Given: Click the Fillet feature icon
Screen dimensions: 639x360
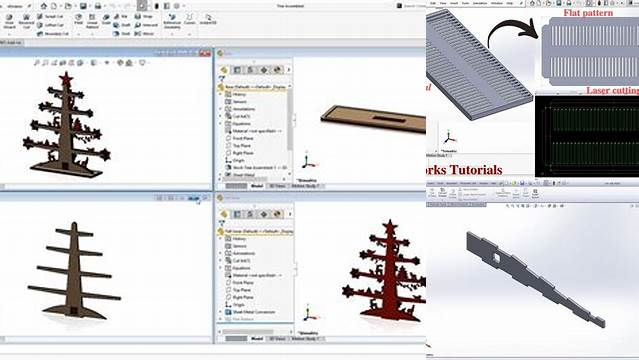Looking at the screenshot, I should point(78,19).
